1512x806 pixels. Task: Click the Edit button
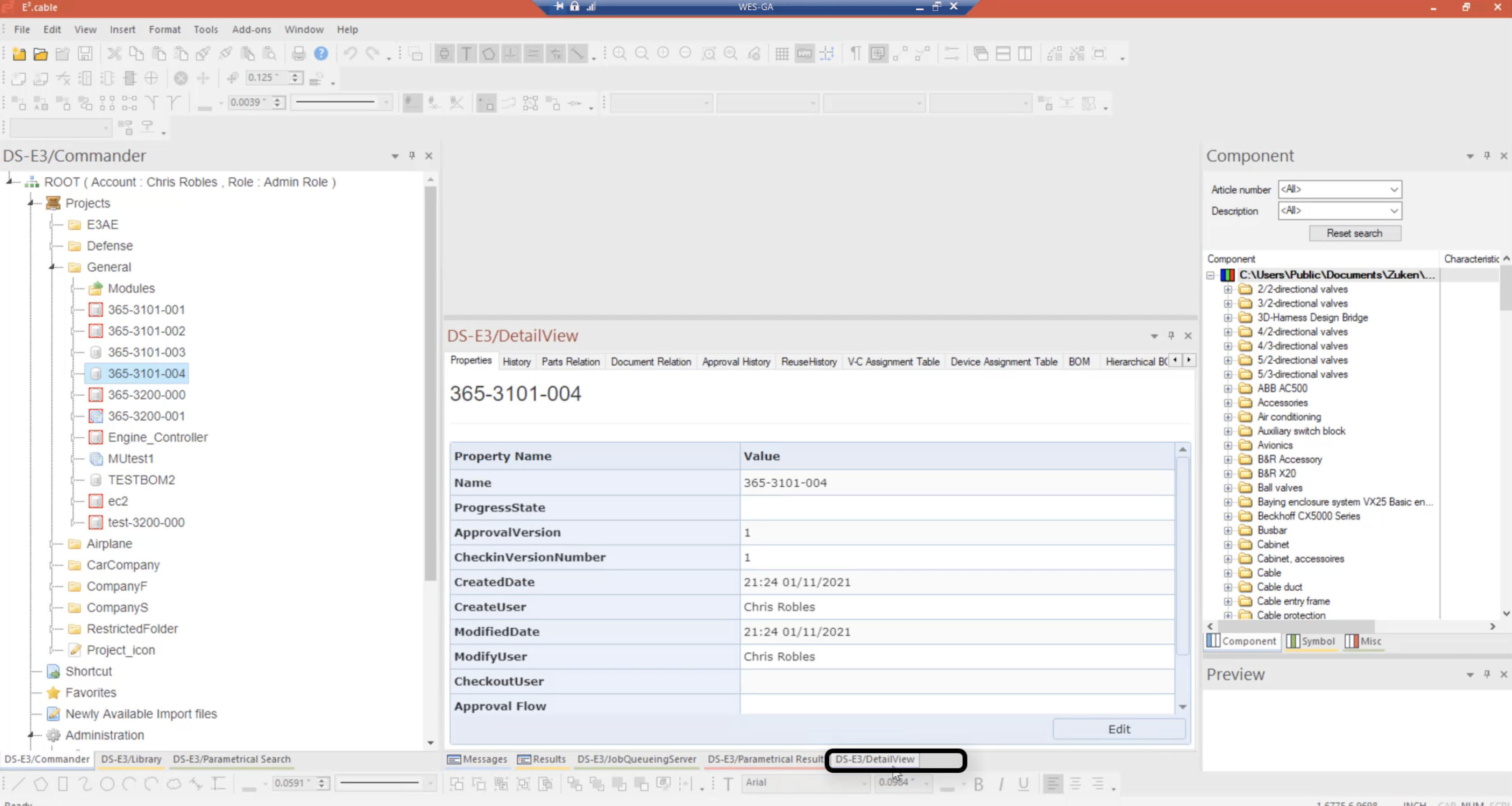[1119, 729]
